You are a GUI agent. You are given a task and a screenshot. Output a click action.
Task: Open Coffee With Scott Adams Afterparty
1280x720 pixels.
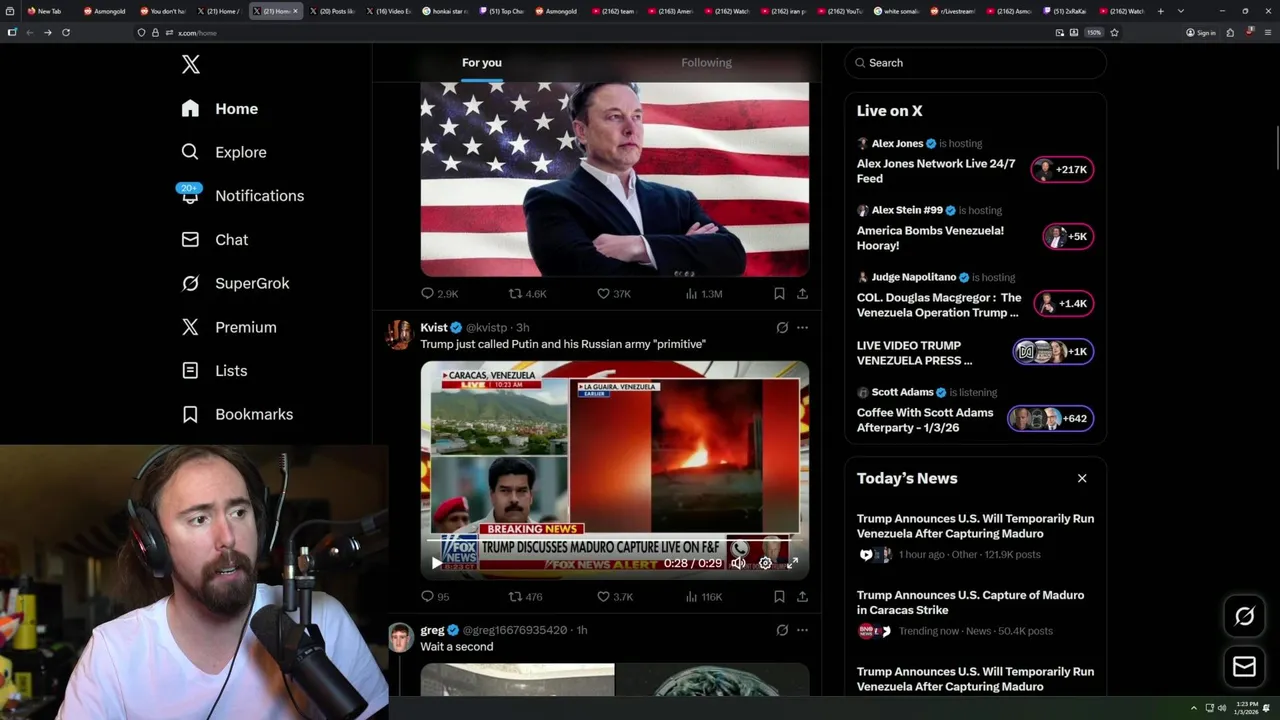pyautogui.click(x=925, y=420)
